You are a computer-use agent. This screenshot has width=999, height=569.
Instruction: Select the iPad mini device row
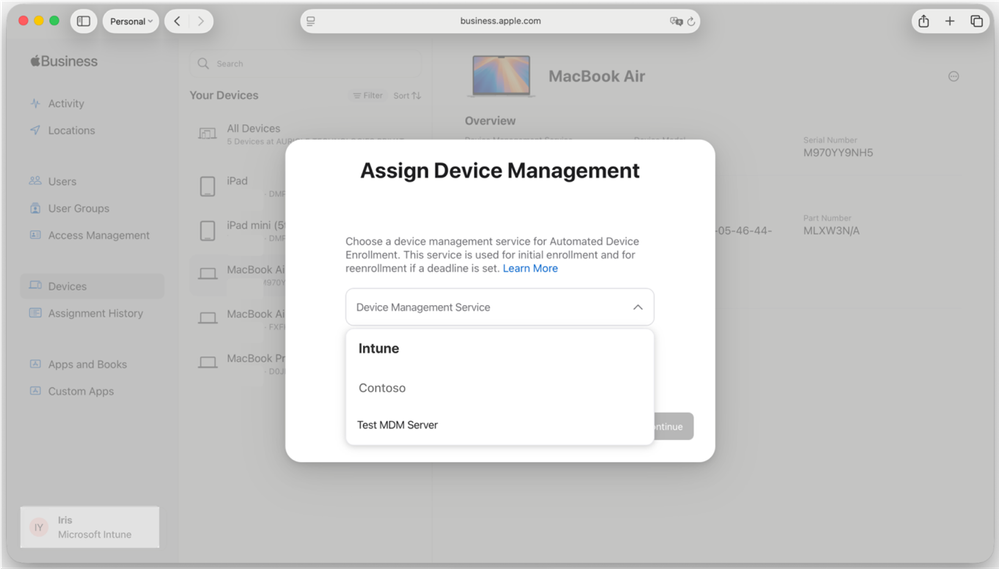[x=240, y=231]
